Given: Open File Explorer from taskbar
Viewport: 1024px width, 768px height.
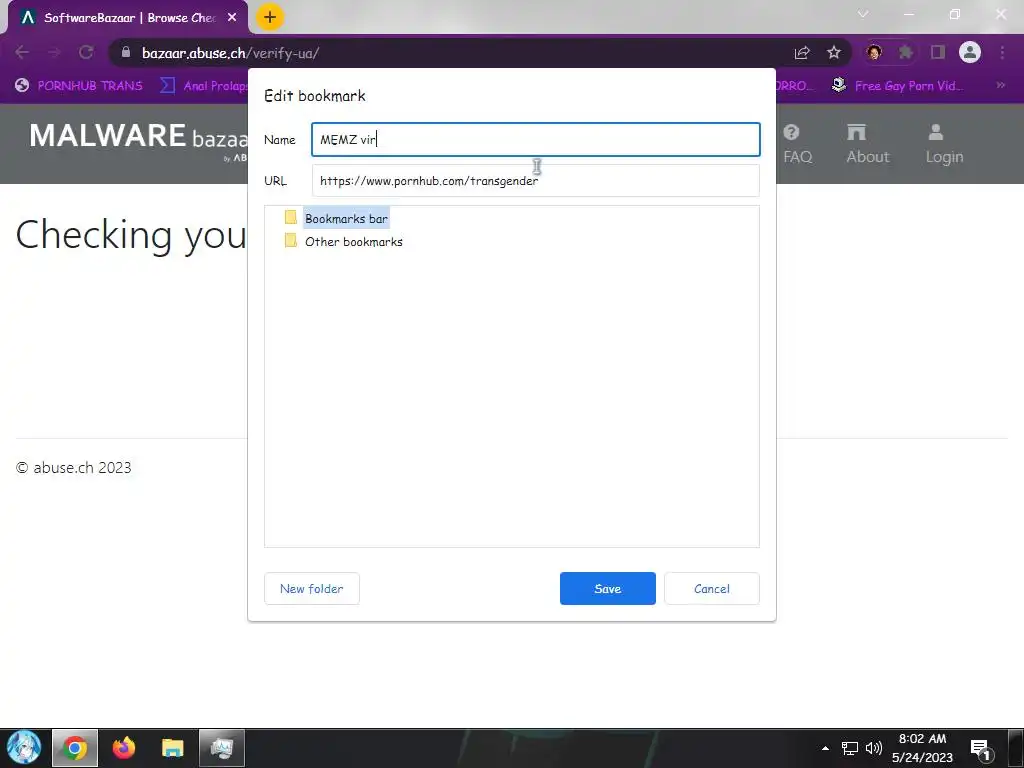Looking at the screenshot, I should (172, 748).
